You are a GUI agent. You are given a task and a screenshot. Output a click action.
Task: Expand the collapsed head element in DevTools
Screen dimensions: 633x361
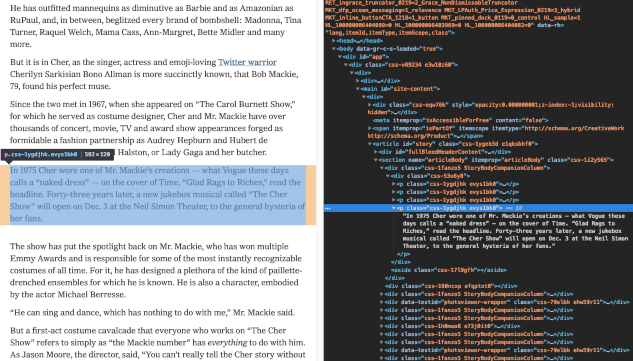coord(333,41)
